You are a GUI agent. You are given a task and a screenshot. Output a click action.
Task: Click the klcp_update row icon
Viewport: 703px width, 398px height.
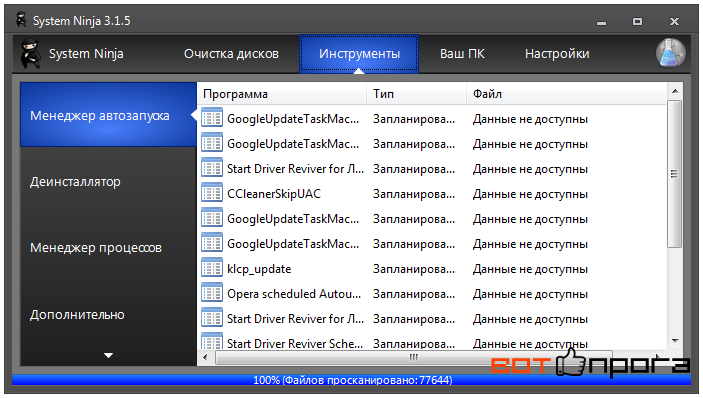(x=212, y=269)
